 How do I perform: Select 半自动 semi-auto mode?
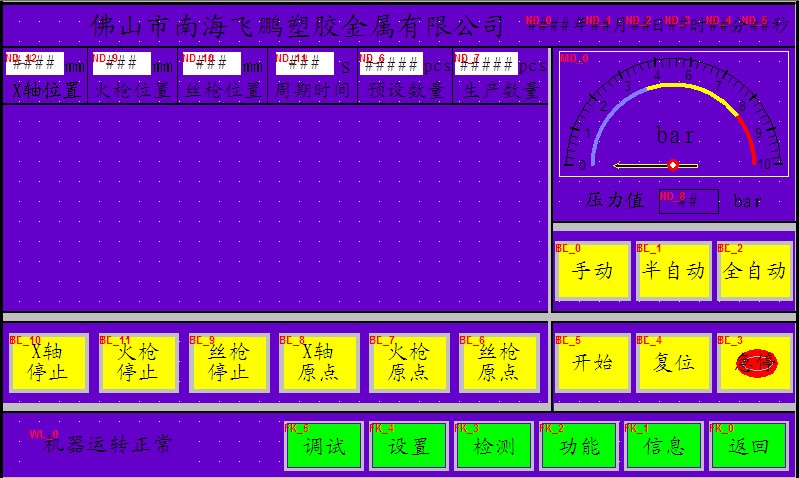tap(673, 271)
